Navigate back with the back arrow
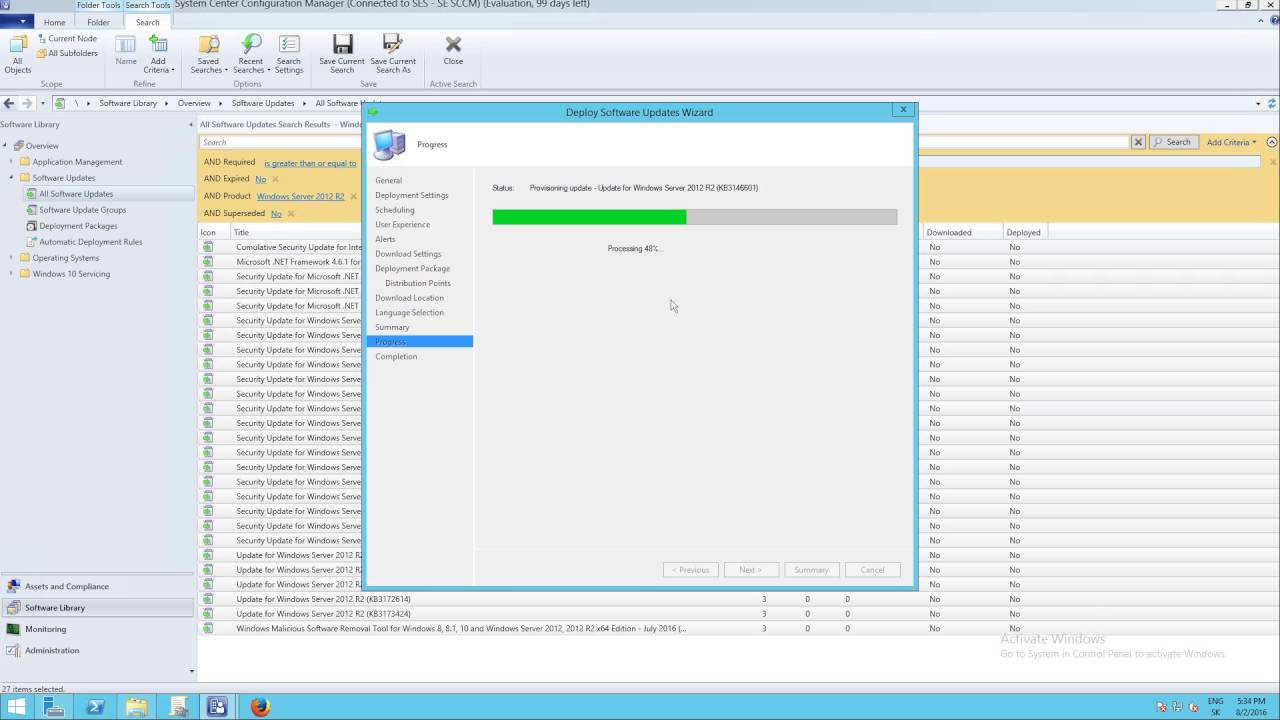 (9, 103)
